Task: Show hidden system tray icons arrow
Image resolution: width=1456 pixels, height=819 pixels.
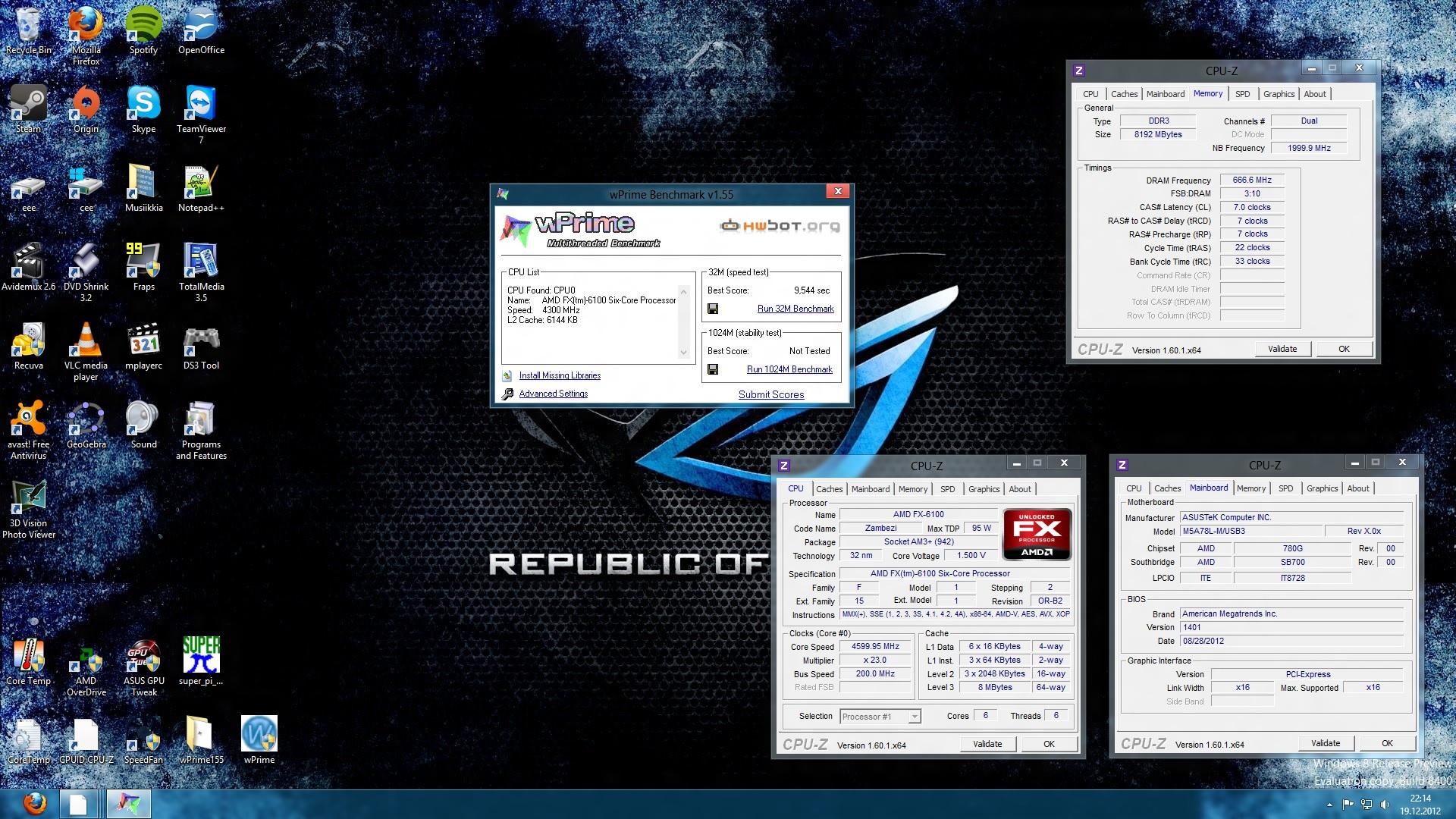Action: tap(1329, 805)
